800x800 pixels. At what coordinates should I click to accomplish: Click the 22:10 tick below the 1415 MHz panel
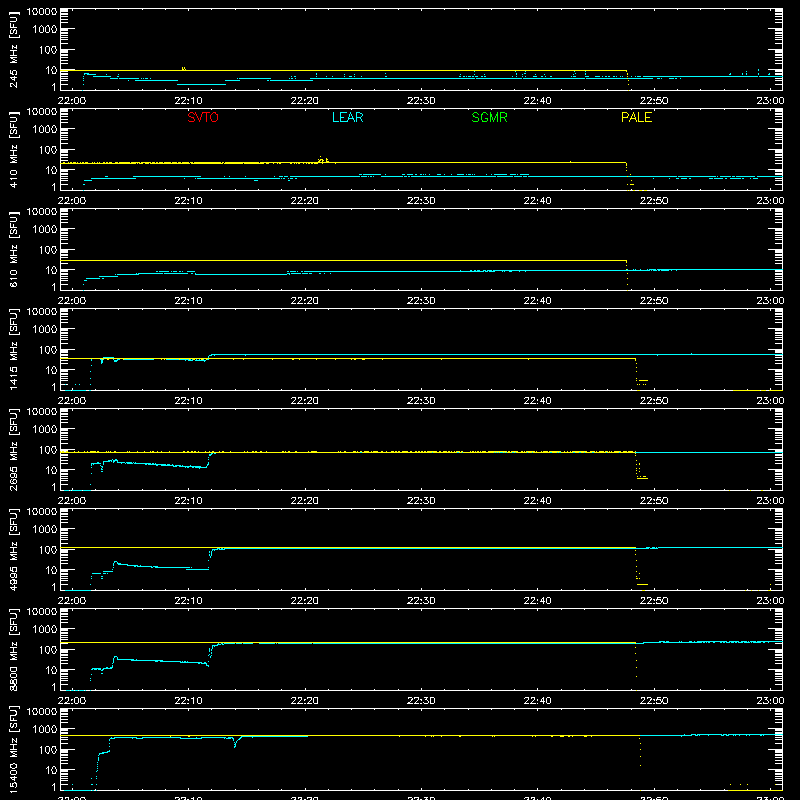point(188,401)
